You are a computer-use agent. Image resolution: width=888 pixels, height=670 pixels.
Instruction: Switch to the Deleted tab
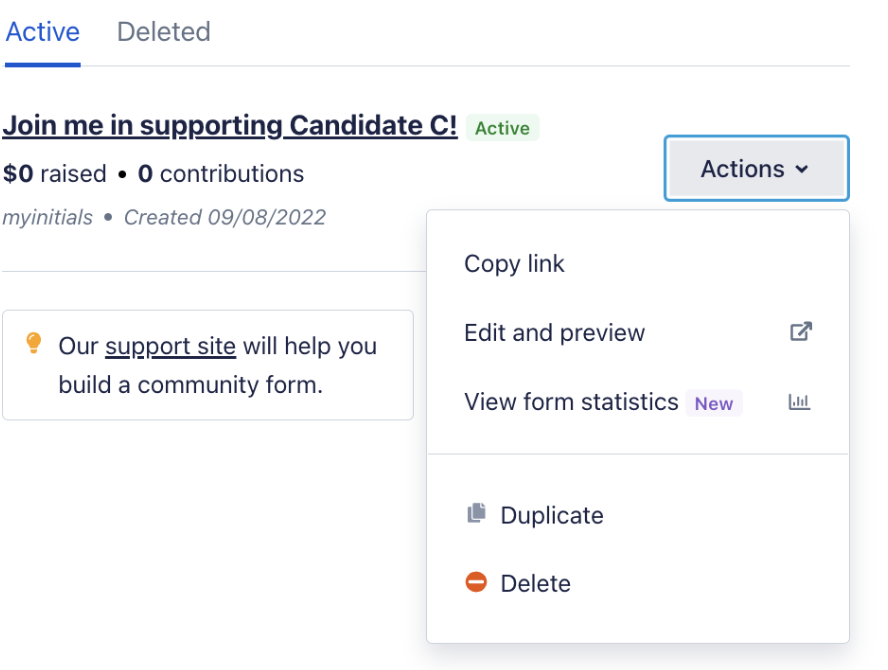[x=164, y=32]
